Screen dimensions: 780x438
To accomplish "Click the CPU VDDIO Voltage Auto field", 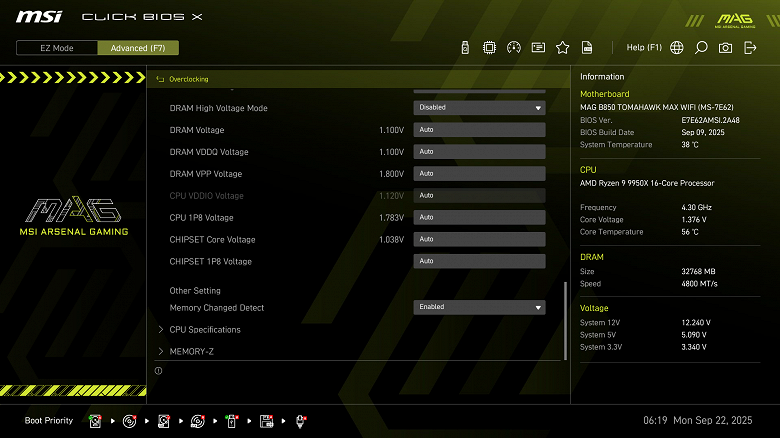I will [479, 196].
